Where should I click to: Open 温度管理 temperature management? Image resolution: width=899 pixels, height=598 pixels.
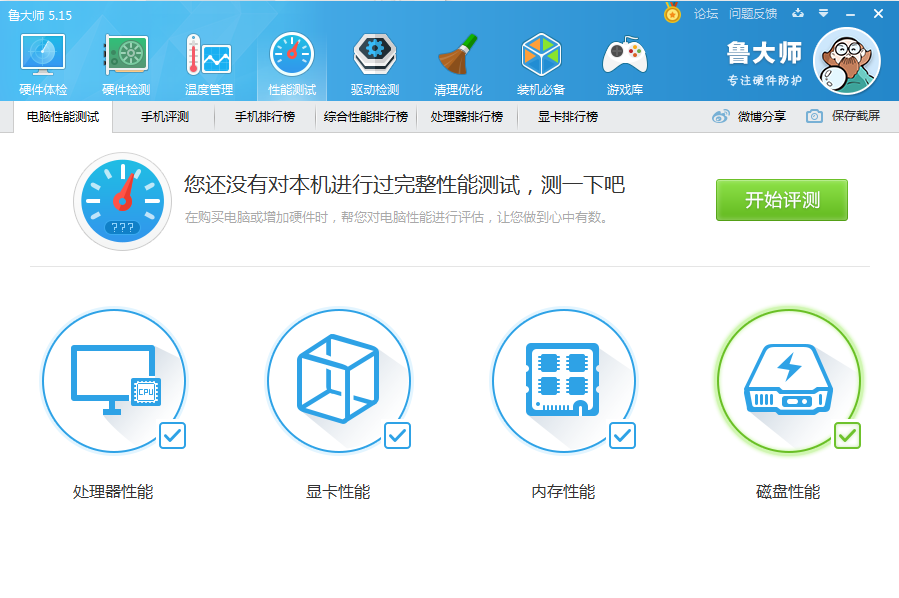(209, 64)
